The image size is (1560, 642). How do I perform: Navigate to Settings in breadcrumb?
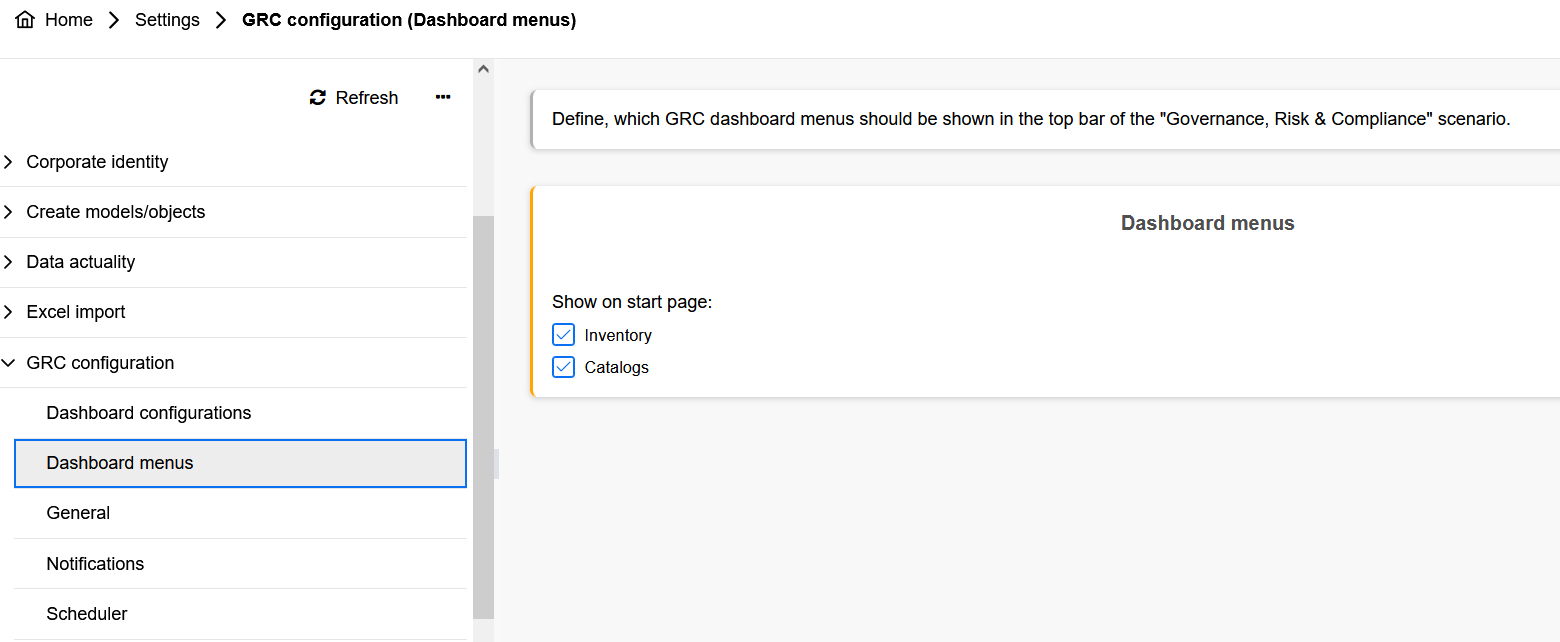tap(167, 20)
